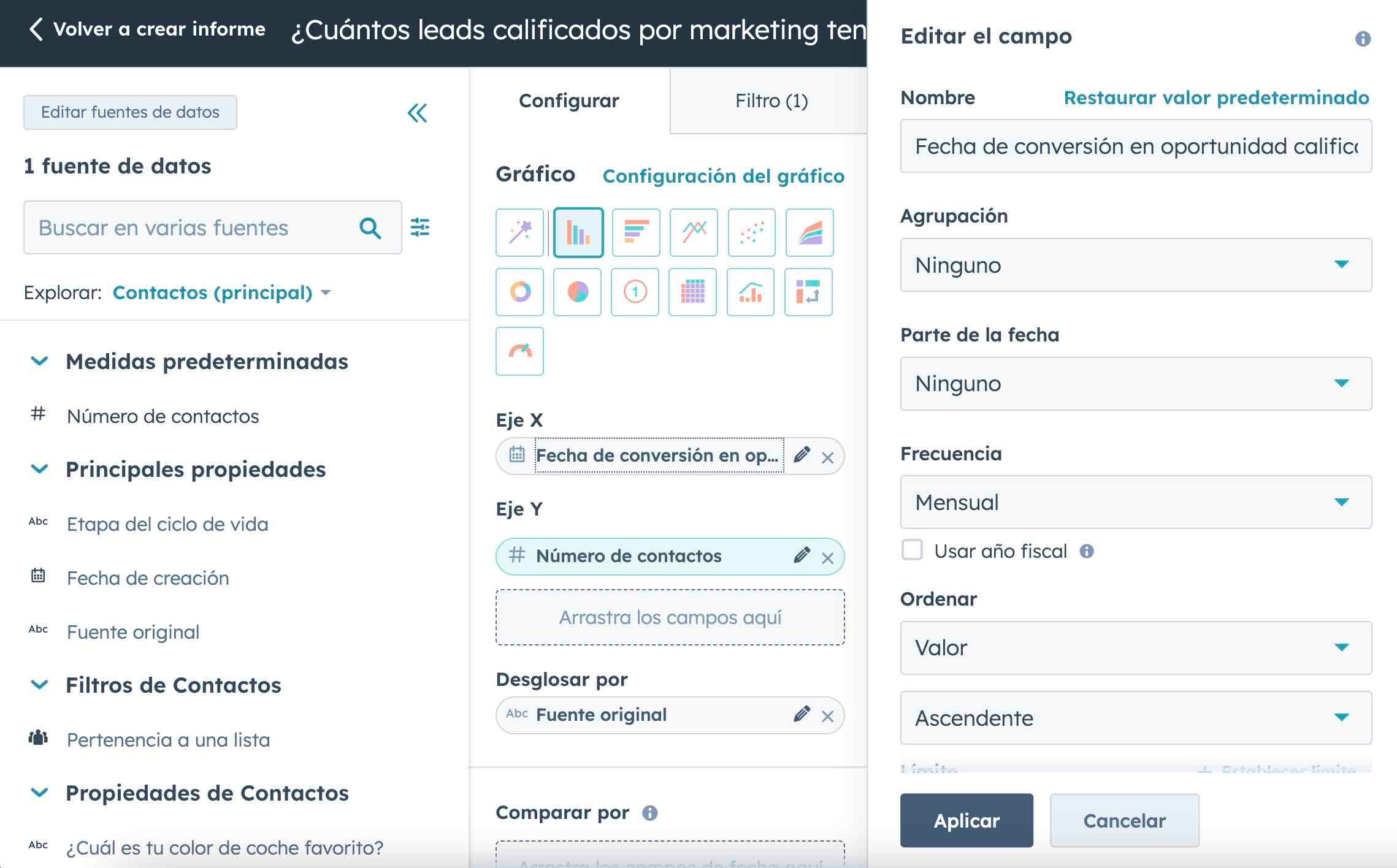
Task: Open info icon for Editar el campo
Action: (1363, 39)
